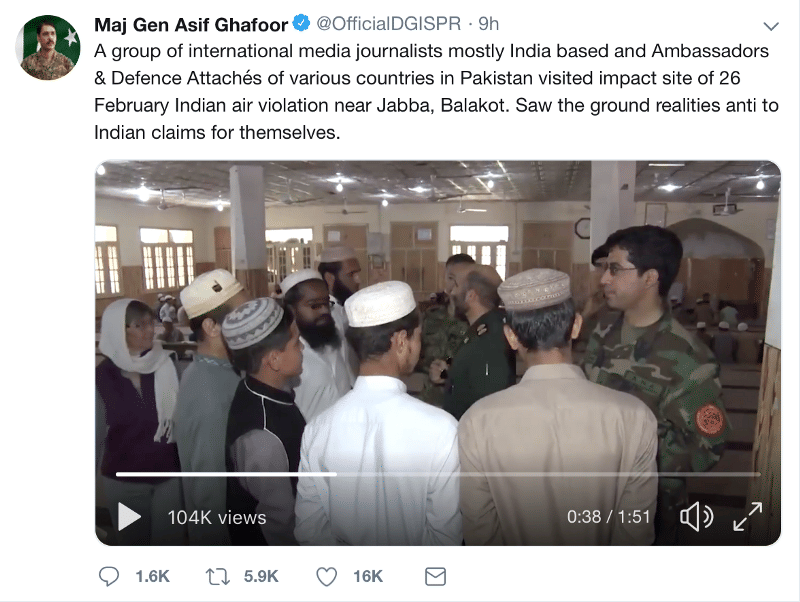Expand the video to fullscreen
This screenshot has width=800, height=602.
coord(747,516)
